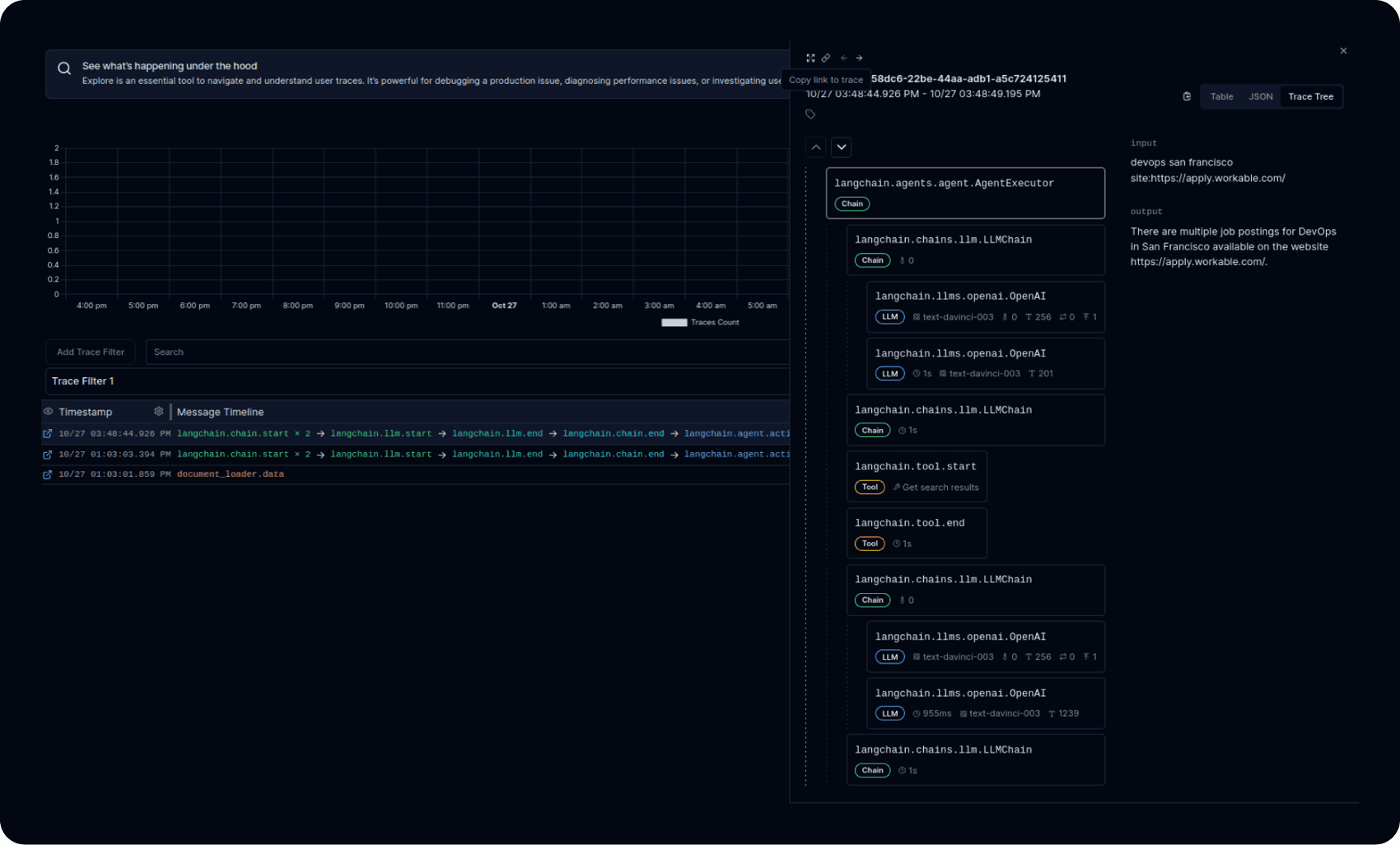This screenshot has width=1400, height=845.
Task: Click the tag icon under trace timestamp
Action: pos(810,114)
